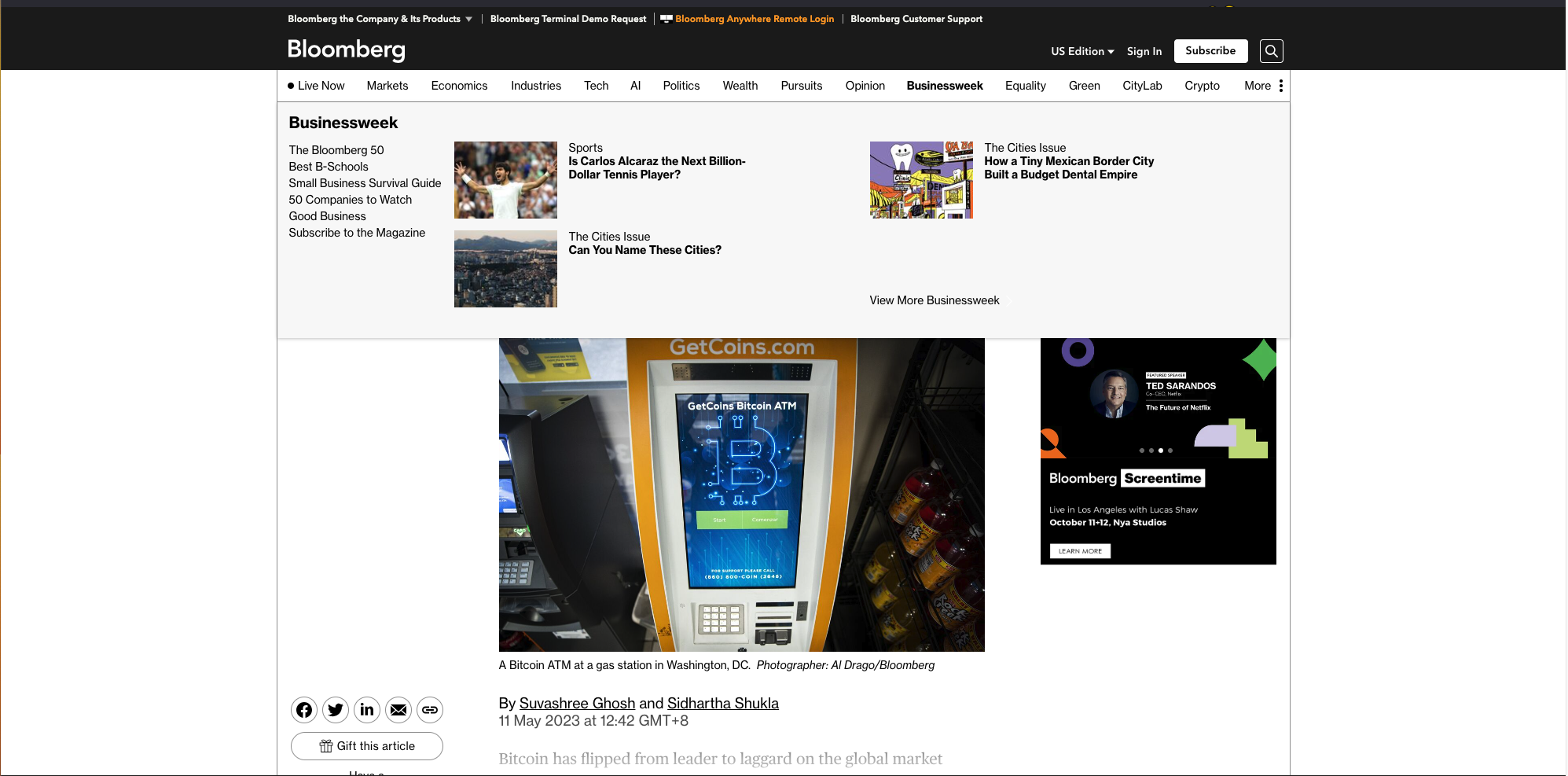The width and height of the screenshot is (1568, 776).
Task: Go to Industries section
Action: pos(536,86)
